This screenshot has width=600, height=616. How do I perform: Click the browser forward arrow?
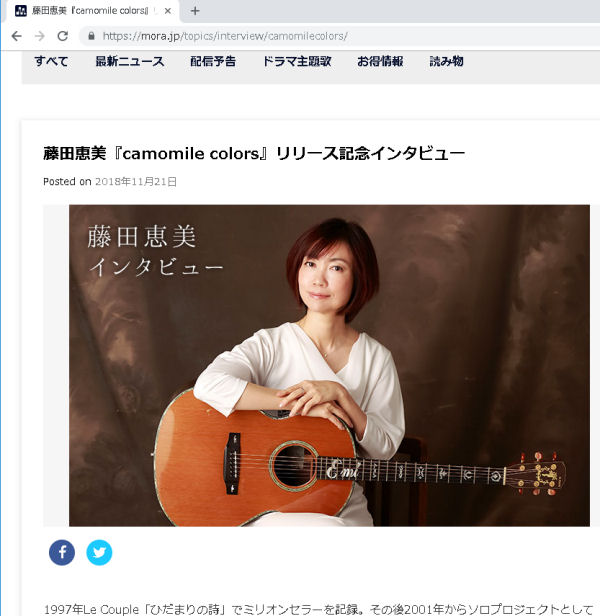tap(39, 36)
